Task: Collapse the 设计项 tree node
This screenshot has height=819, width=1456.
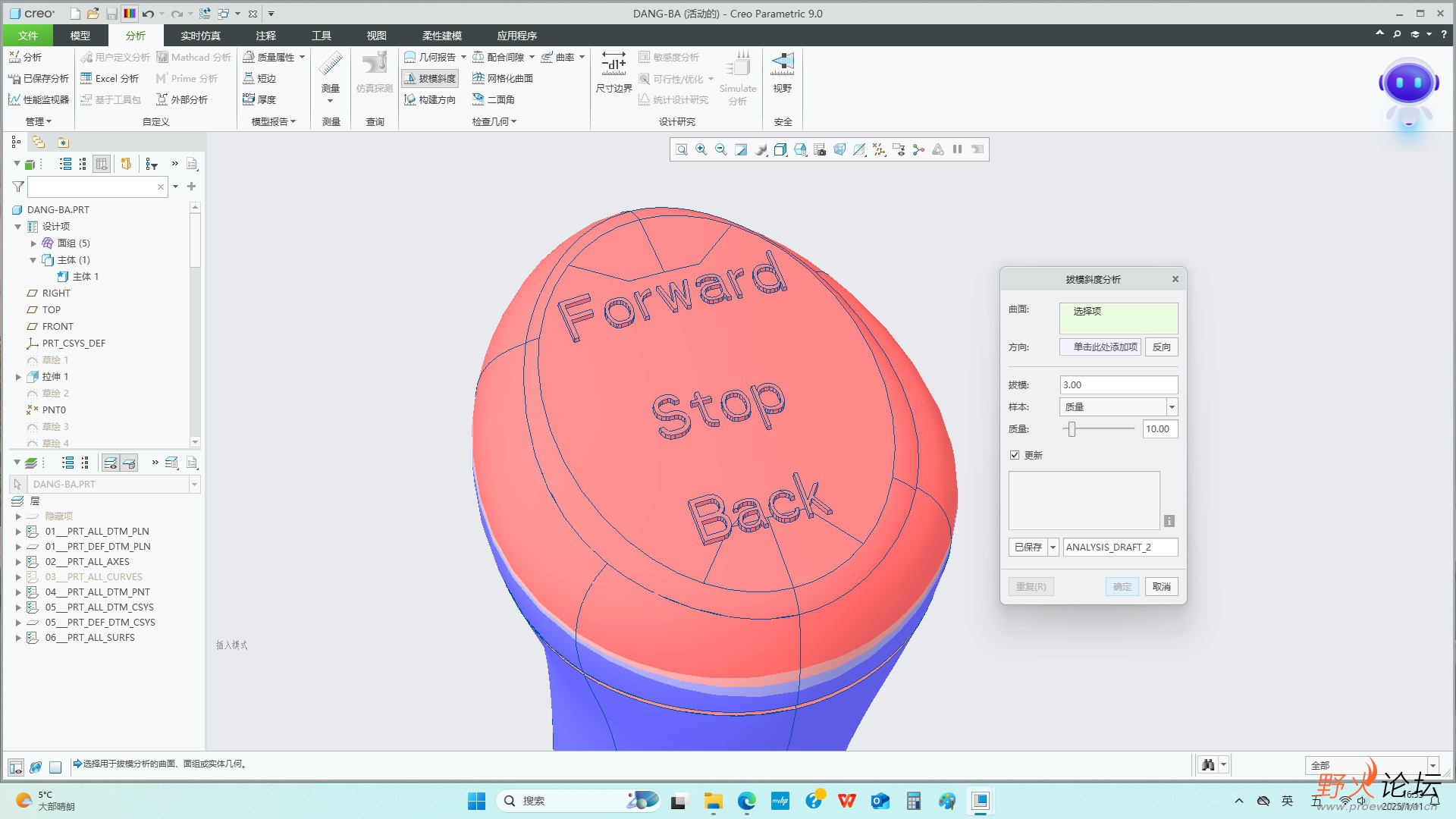Action: [18, 227]
